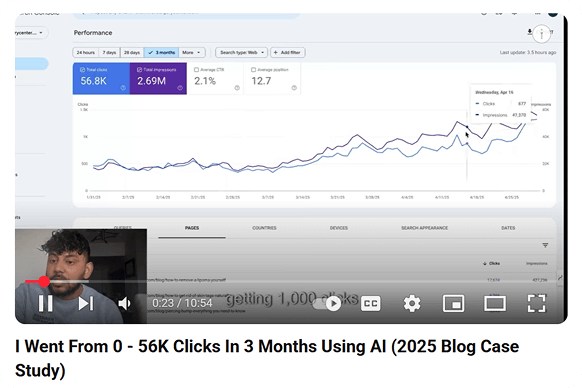
Task: Switch to the Countries tab
Action: click(264, 228)
